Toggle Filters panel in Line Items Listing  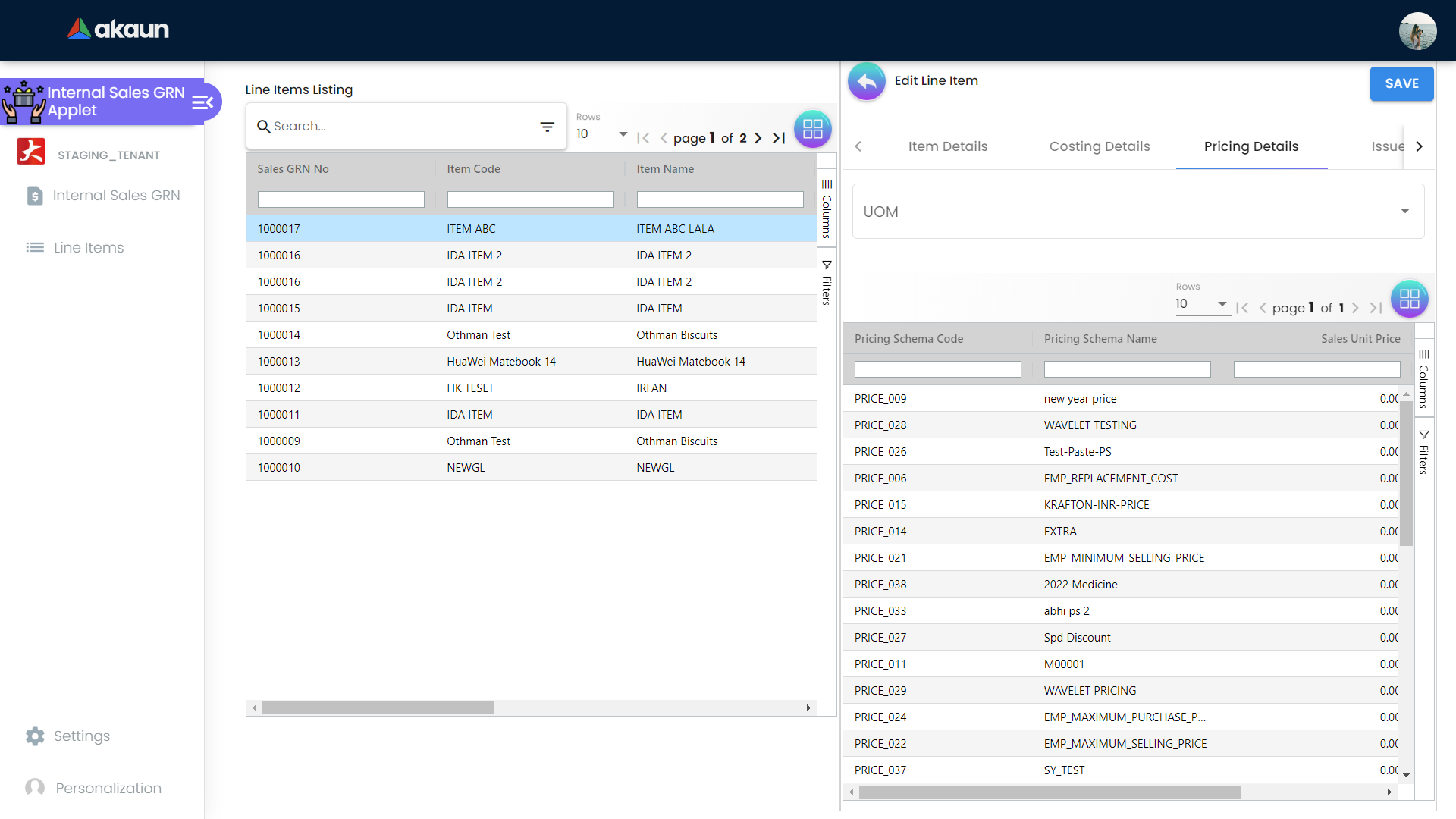827,283
